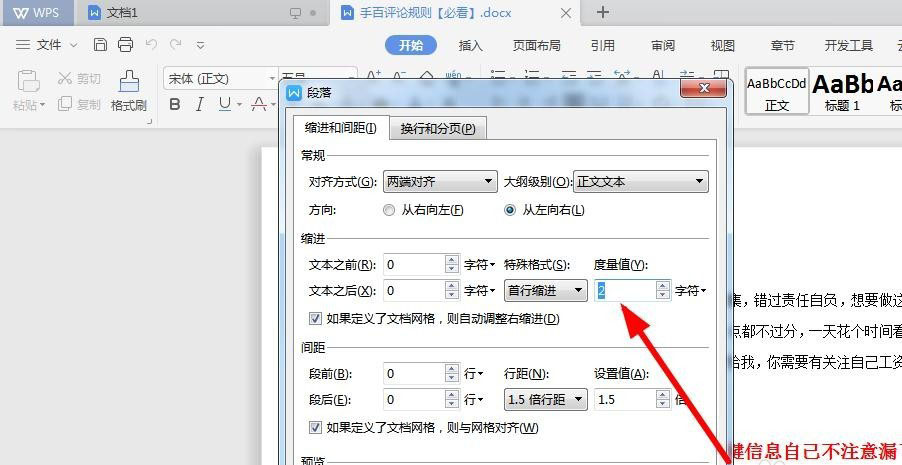Screen dimensions: 902x465
Task: Switch to the 文档1 document tab
Action: tap(201, 13)
